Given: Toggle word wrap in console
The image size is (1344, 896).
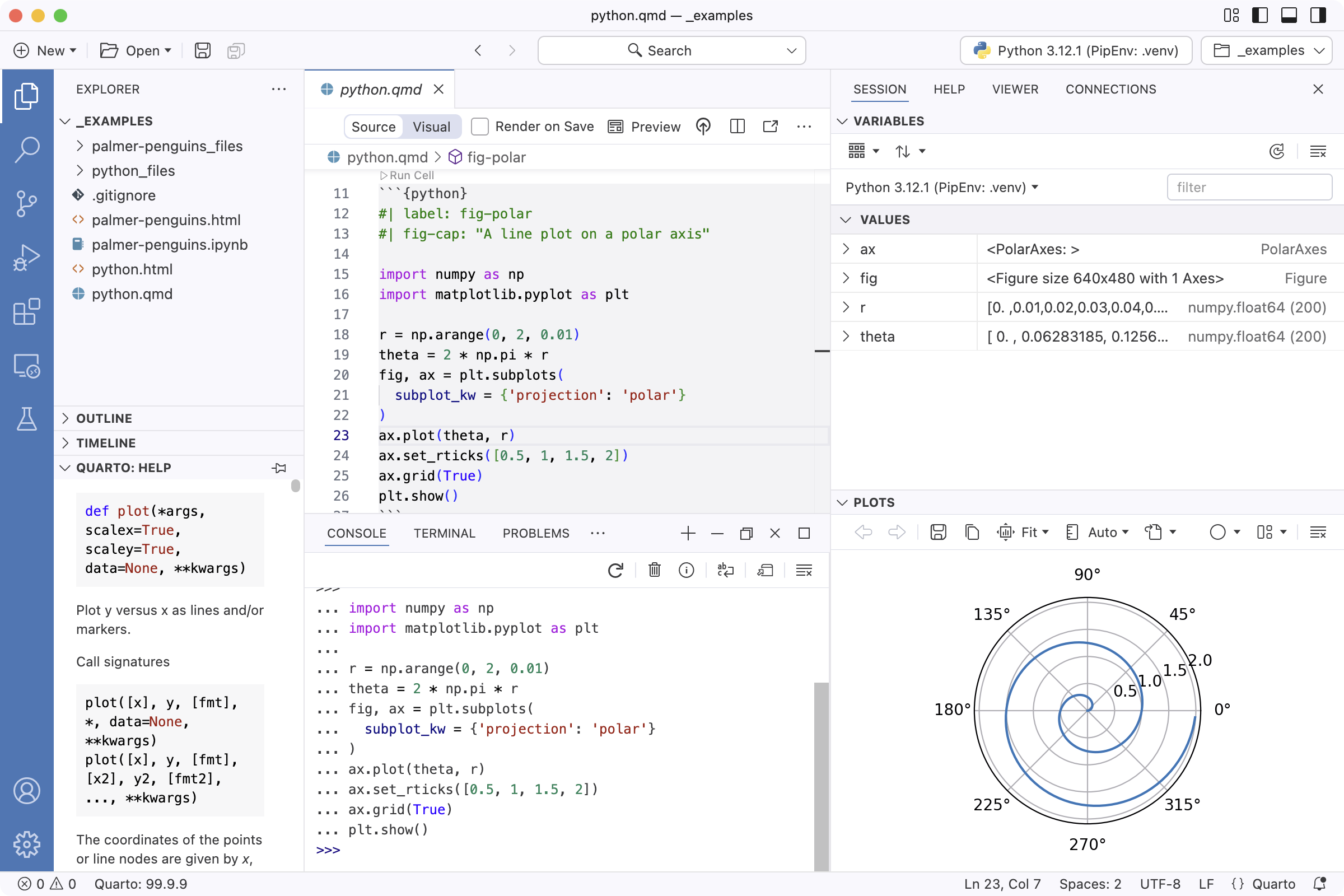Looking at the screenshot, I should coord(726,570).
